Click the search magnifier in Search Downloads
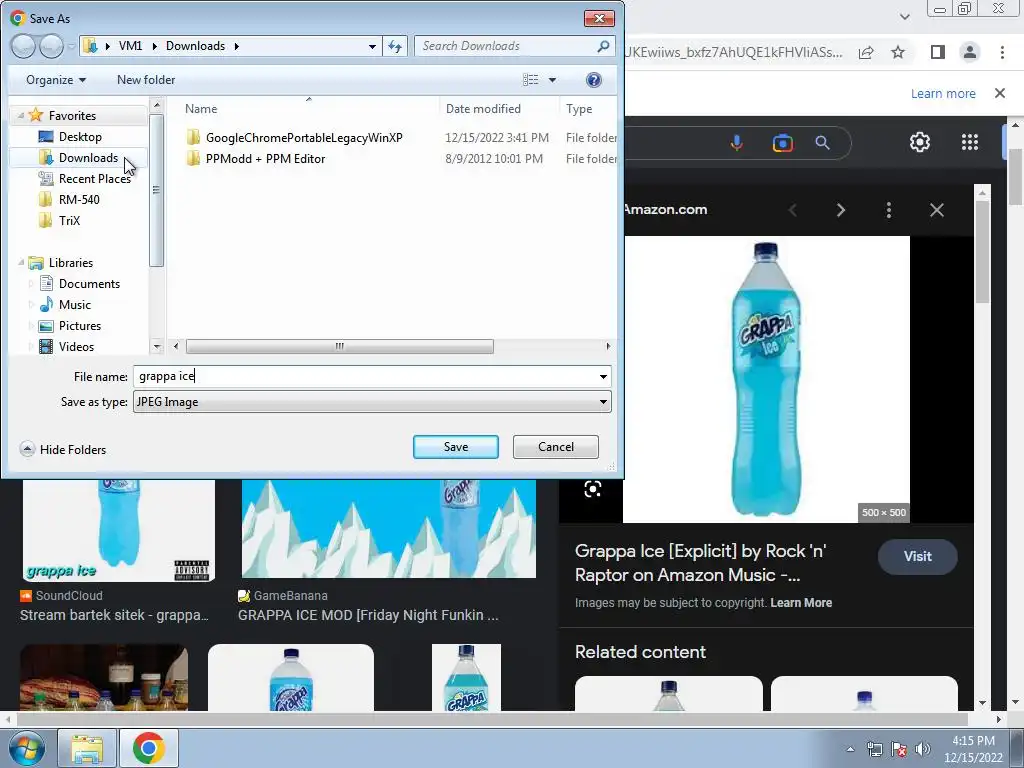Image resolution: width=1024 pixels, height=768 pixels. (603, 46)
